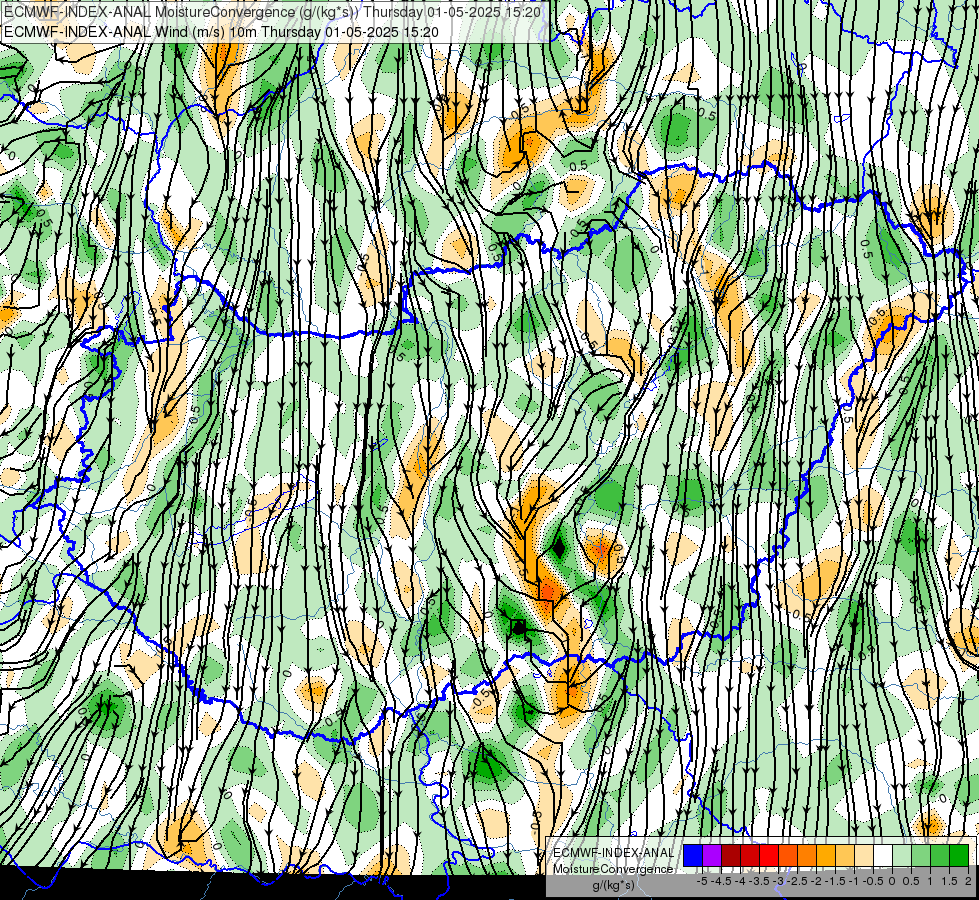
Task: Click the darkest green legend swatch
Action: click(x=958, y=855)
